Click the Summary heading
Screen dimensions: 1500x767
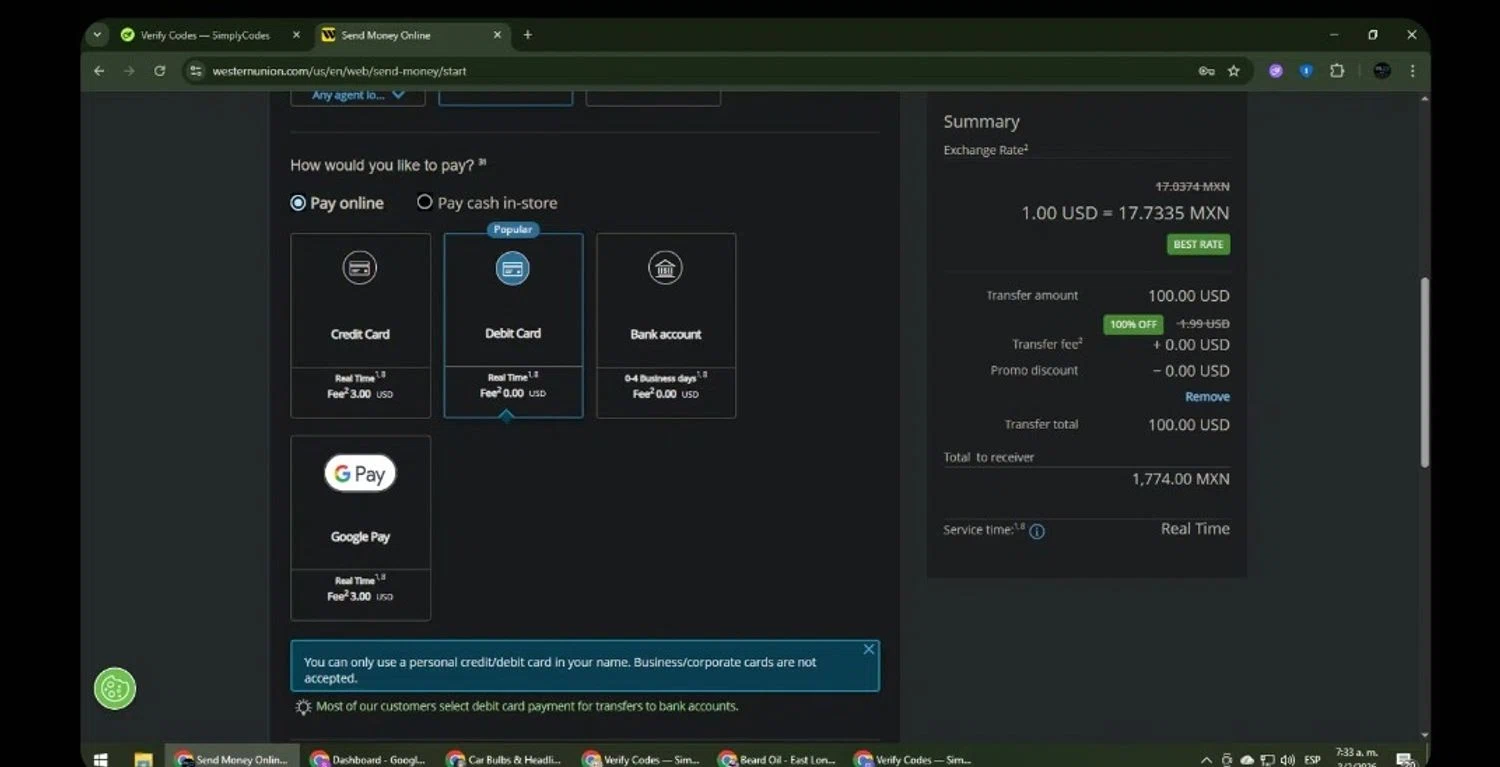(x=981, y=121)
